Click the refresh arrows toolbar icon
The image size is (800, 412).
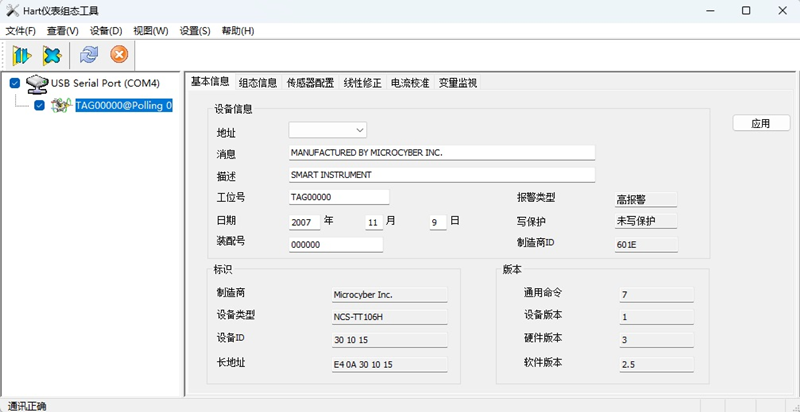(x=89, y=55)
